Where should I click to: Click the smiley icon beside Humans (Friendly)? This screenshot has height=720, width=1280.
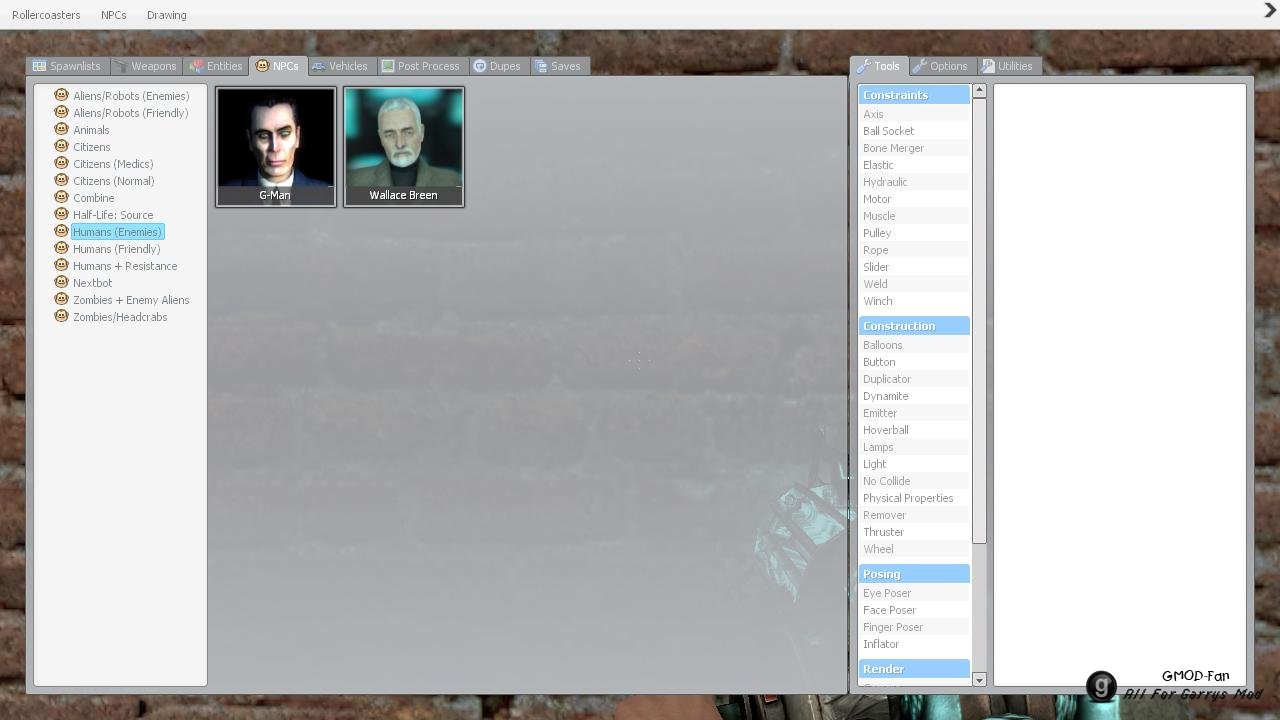tap(61, 248)
